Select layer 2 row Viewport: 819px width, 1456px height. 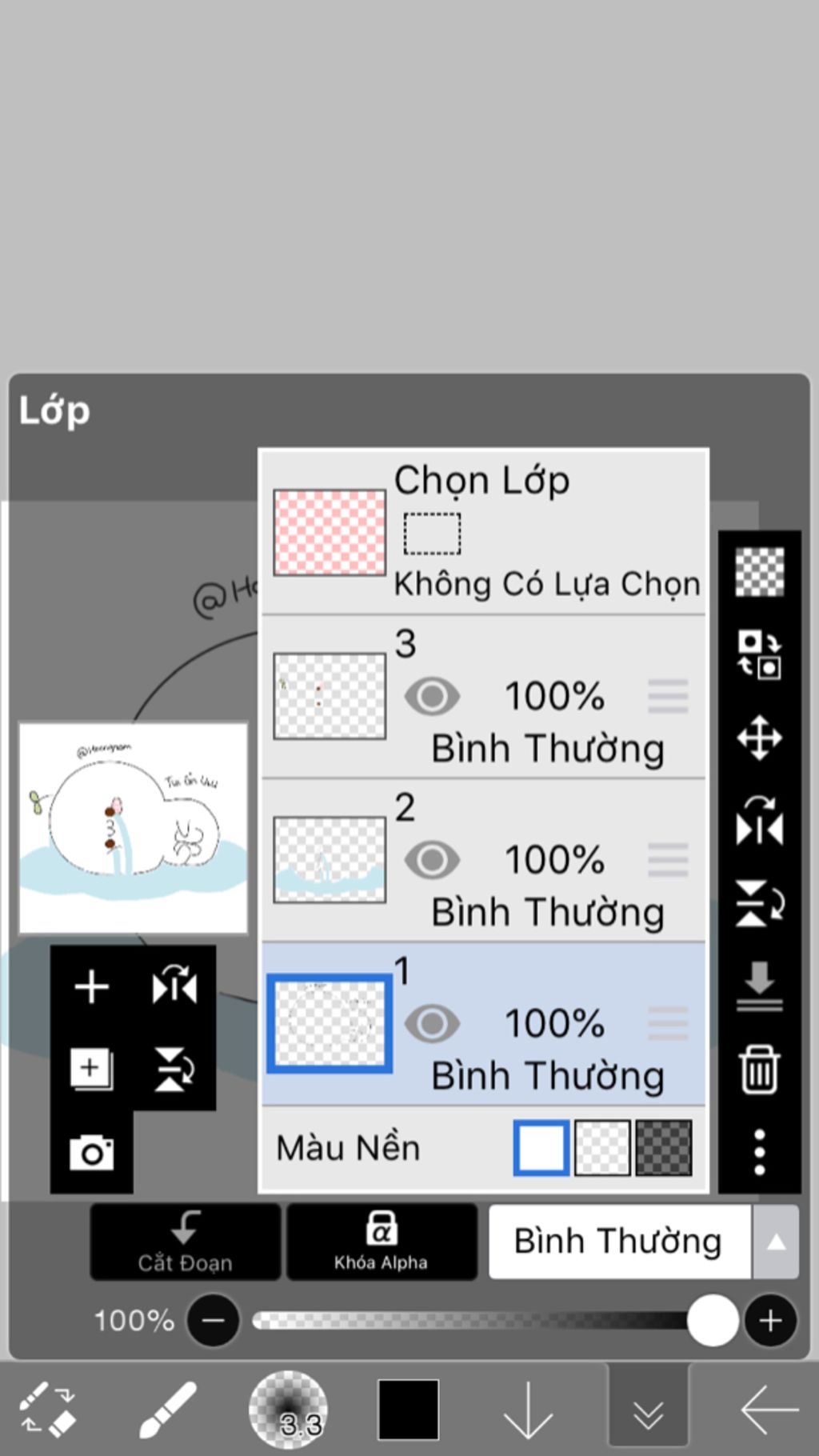coord(484,860)
